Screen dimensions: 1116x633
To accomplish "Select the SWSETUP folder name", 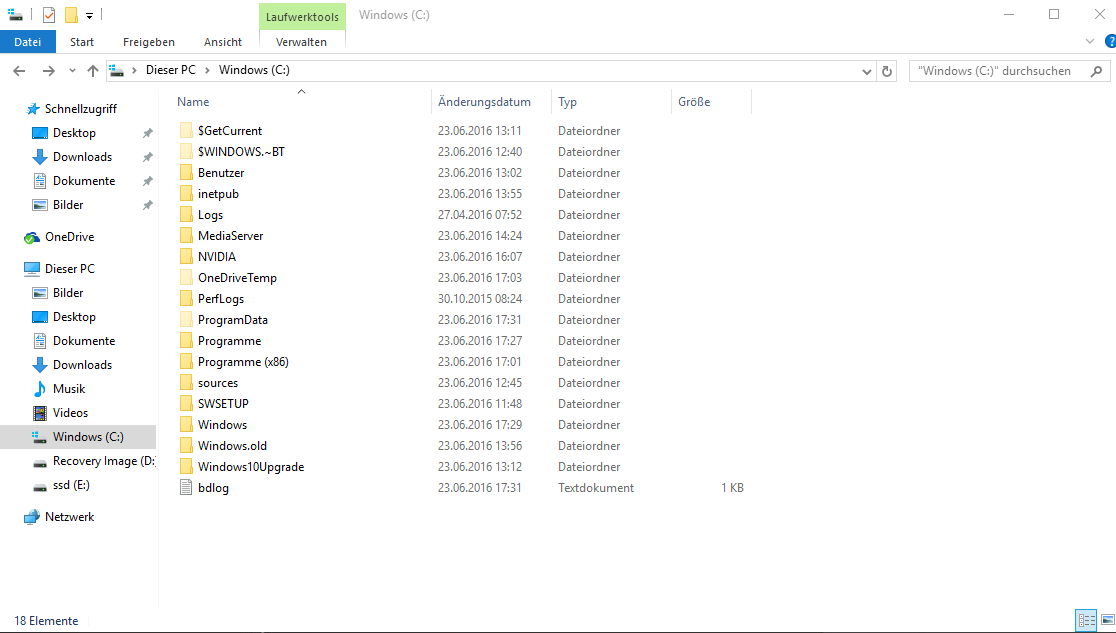I will coord(223,404).
